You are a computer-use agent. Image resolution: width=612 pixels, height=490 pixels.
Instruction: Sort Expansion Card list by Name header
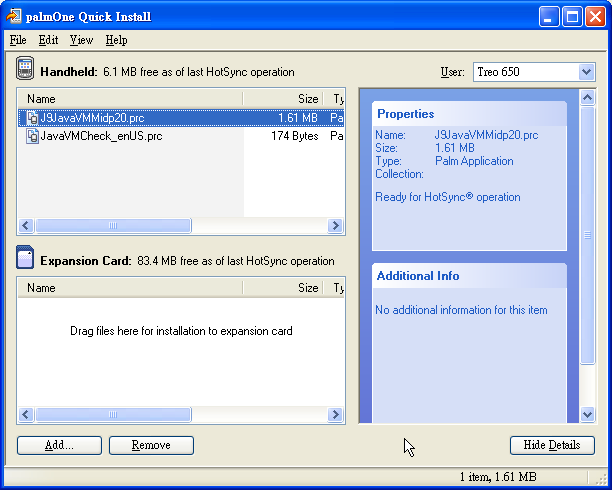click(x=130, y=288)
